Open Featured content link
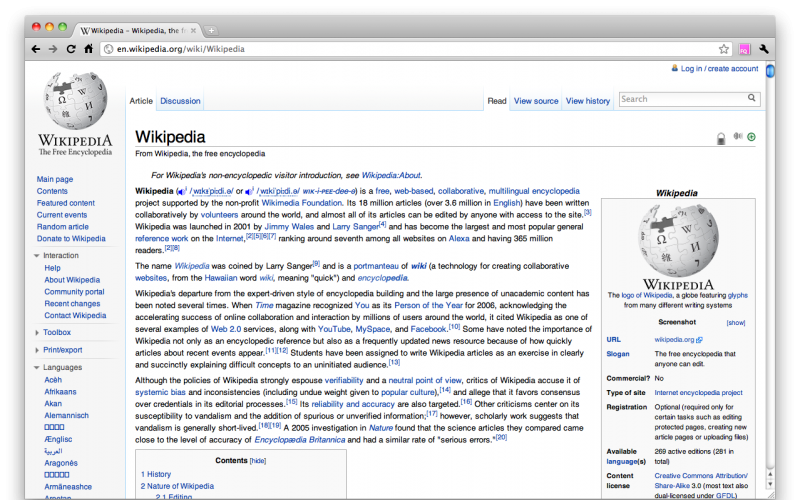Image resolution: width=800 pixels, height=500 pixels. 66,203
